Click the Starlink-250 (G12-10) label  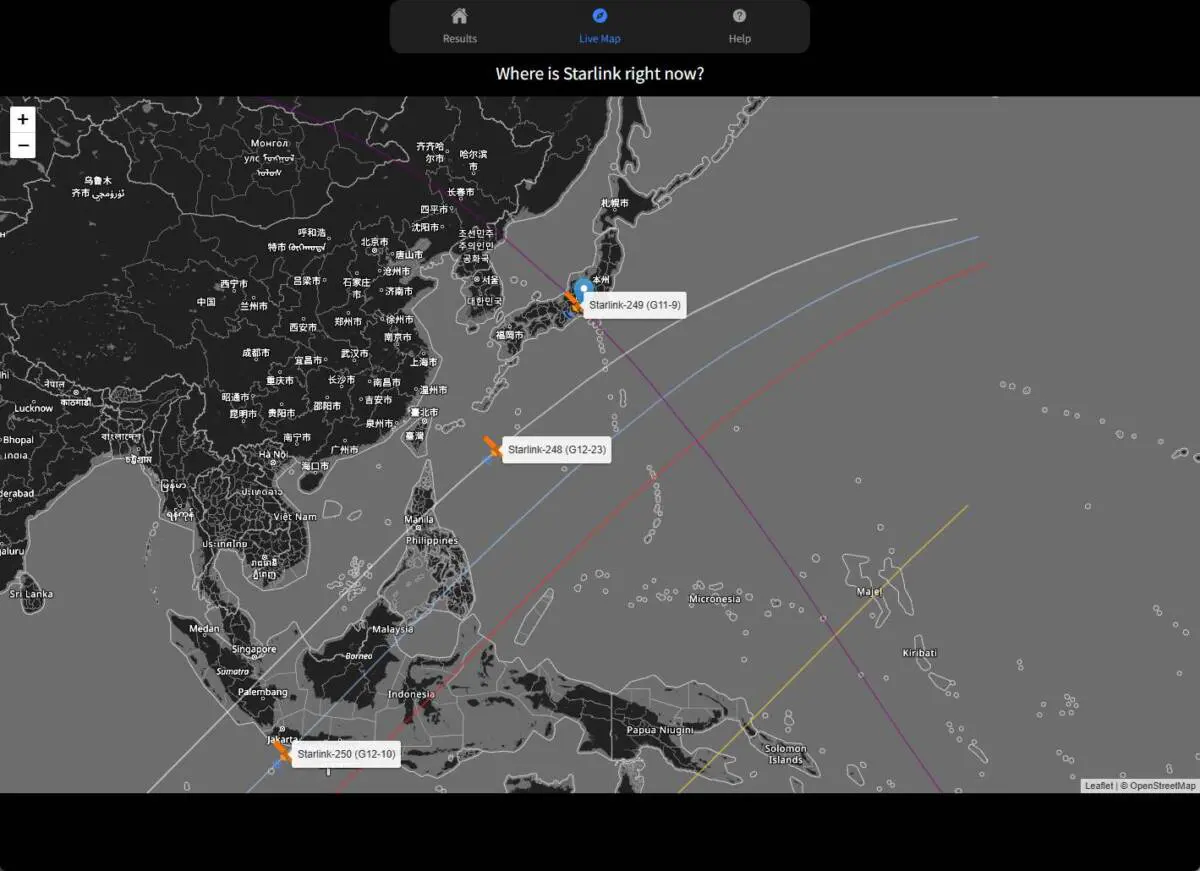click(346, 754)
